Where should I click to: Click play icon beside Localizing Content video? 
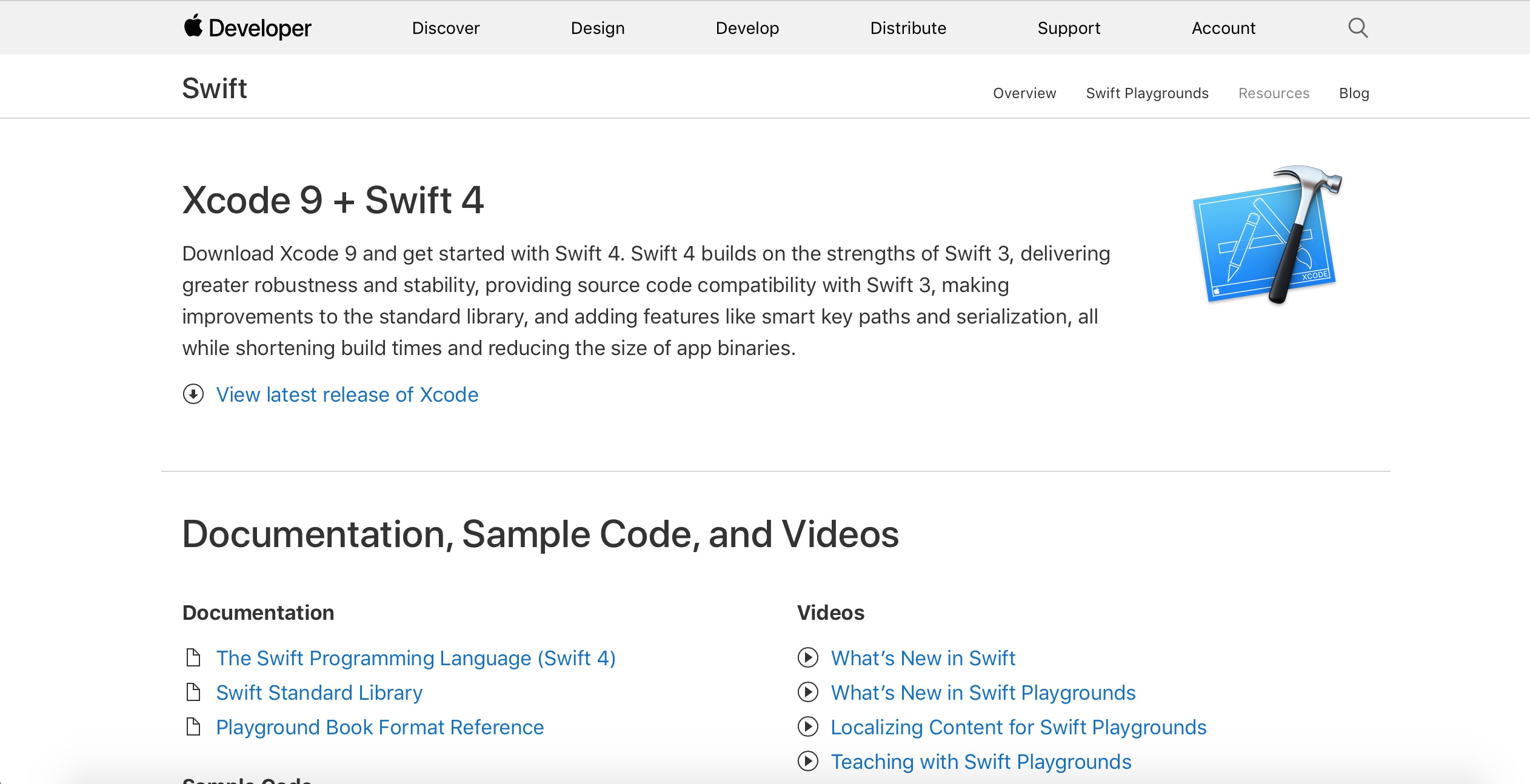(x=807, y=726)
